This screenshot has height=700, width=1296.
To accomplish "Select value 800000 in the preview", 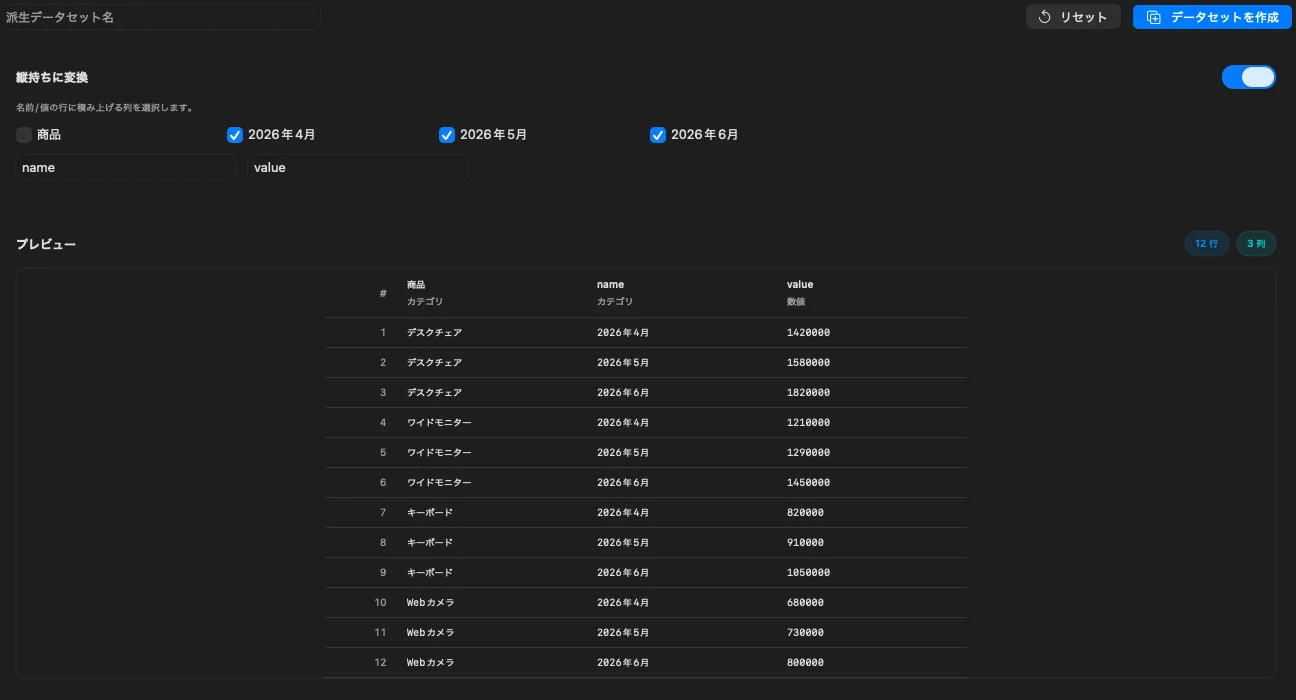I will click(x=805, y=663).
